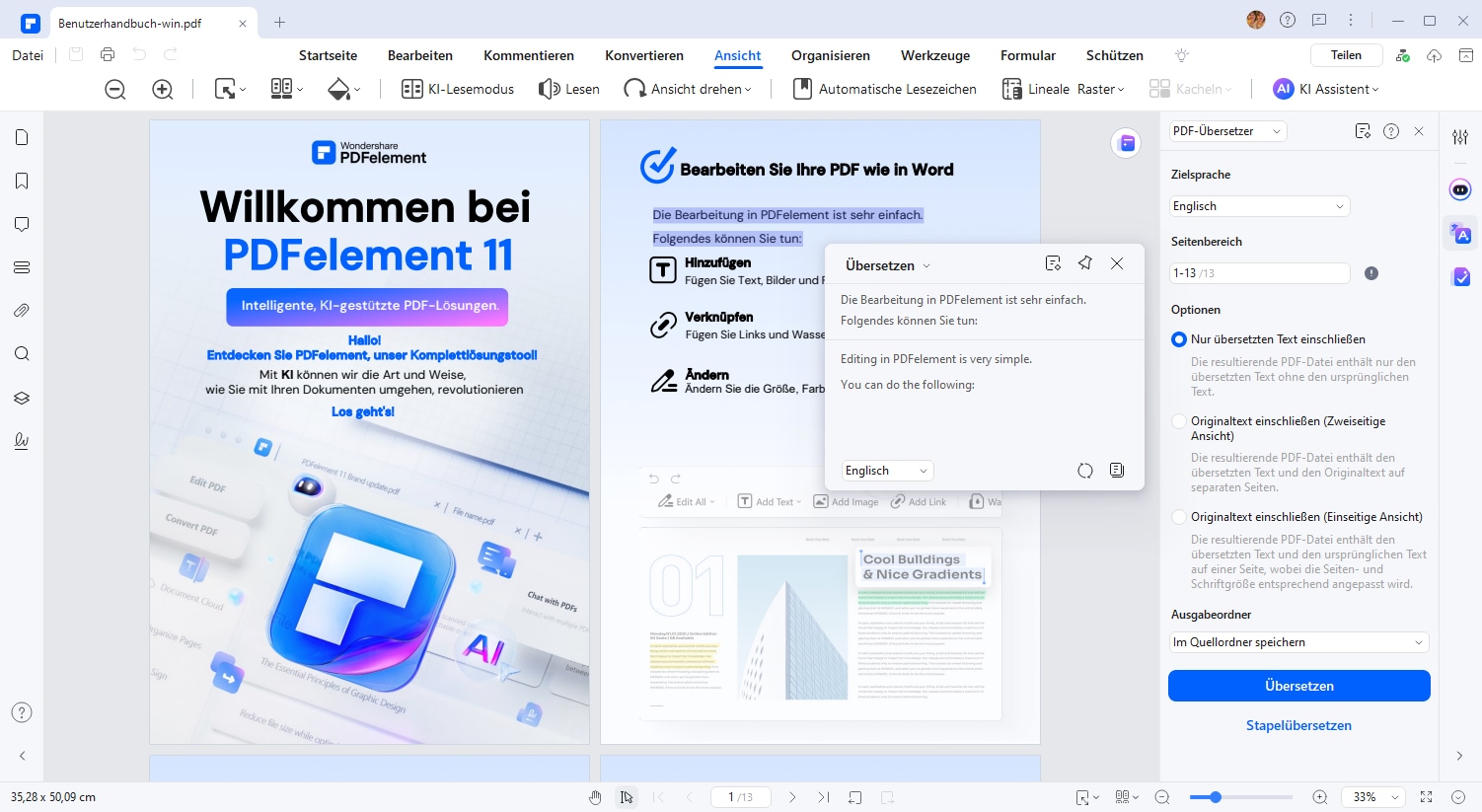Turn on KI-Lesemodus
The image size is (1482, 812).
point(458,89)
